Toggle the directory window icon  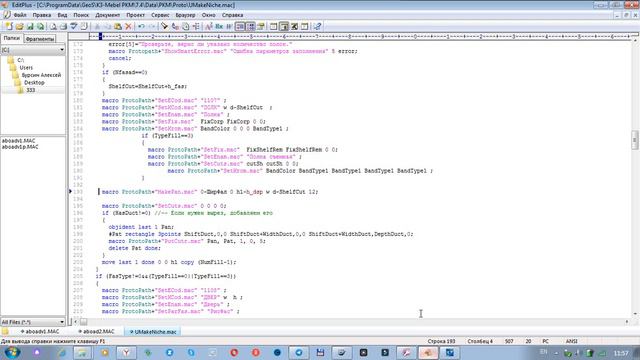click(x=284, y=26)
